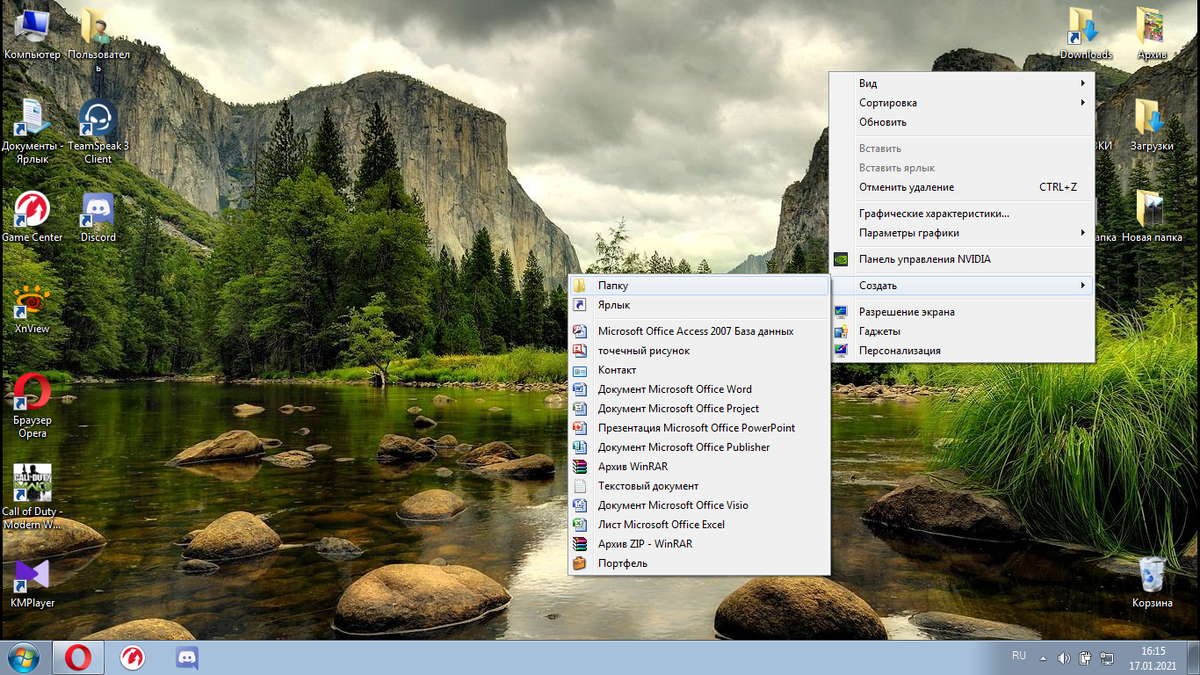Open the Загрузки folder shortcut

[1152, 124]
